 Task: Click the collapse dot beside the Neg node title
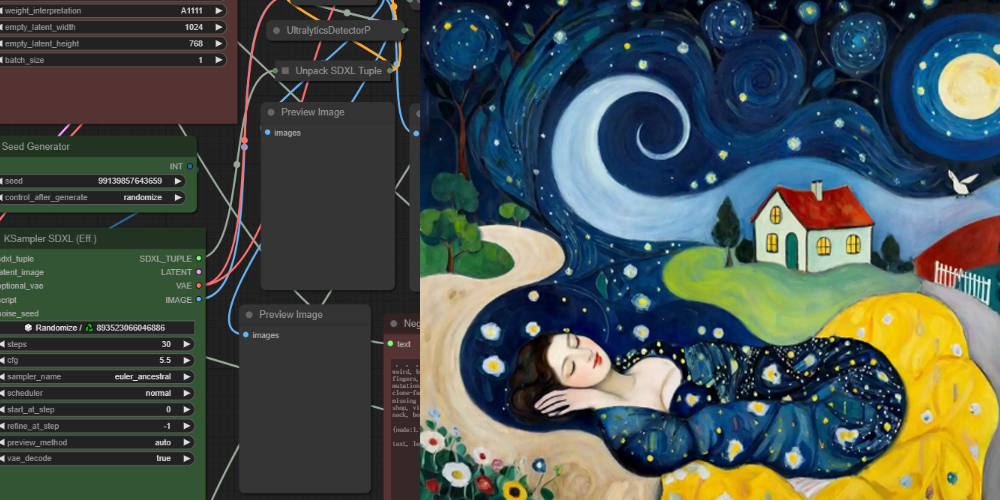coord(393,323)
